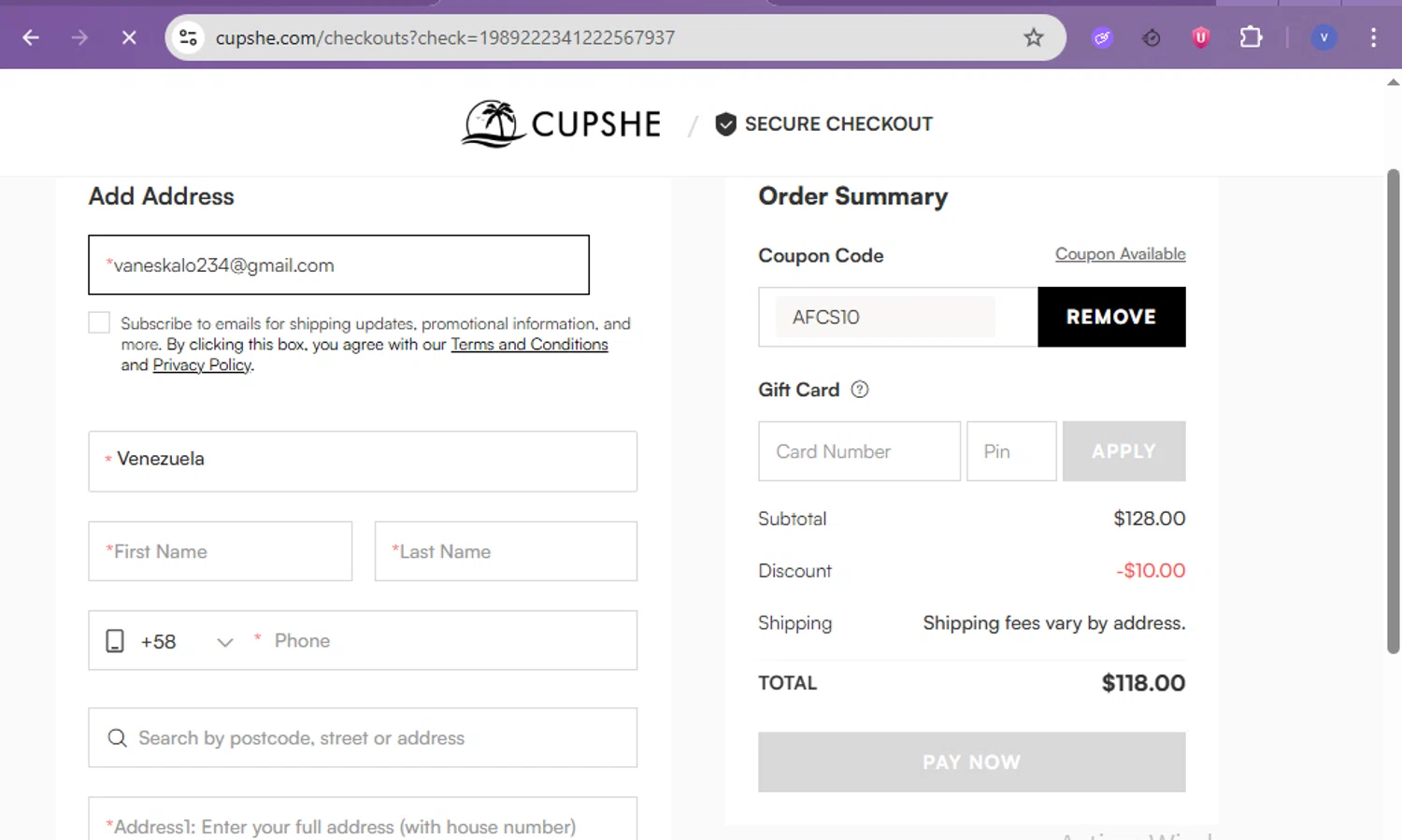
Task: Bookmark this page with the star icon
Action: (x=1033, y=37)
